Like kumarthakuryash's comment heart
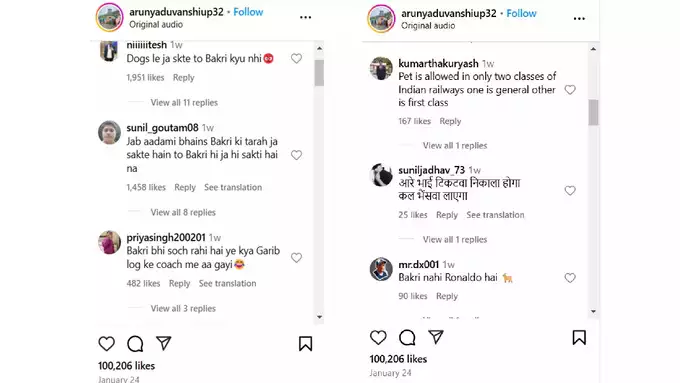Viewport: 680px width, 383px height. pos(570,90)
